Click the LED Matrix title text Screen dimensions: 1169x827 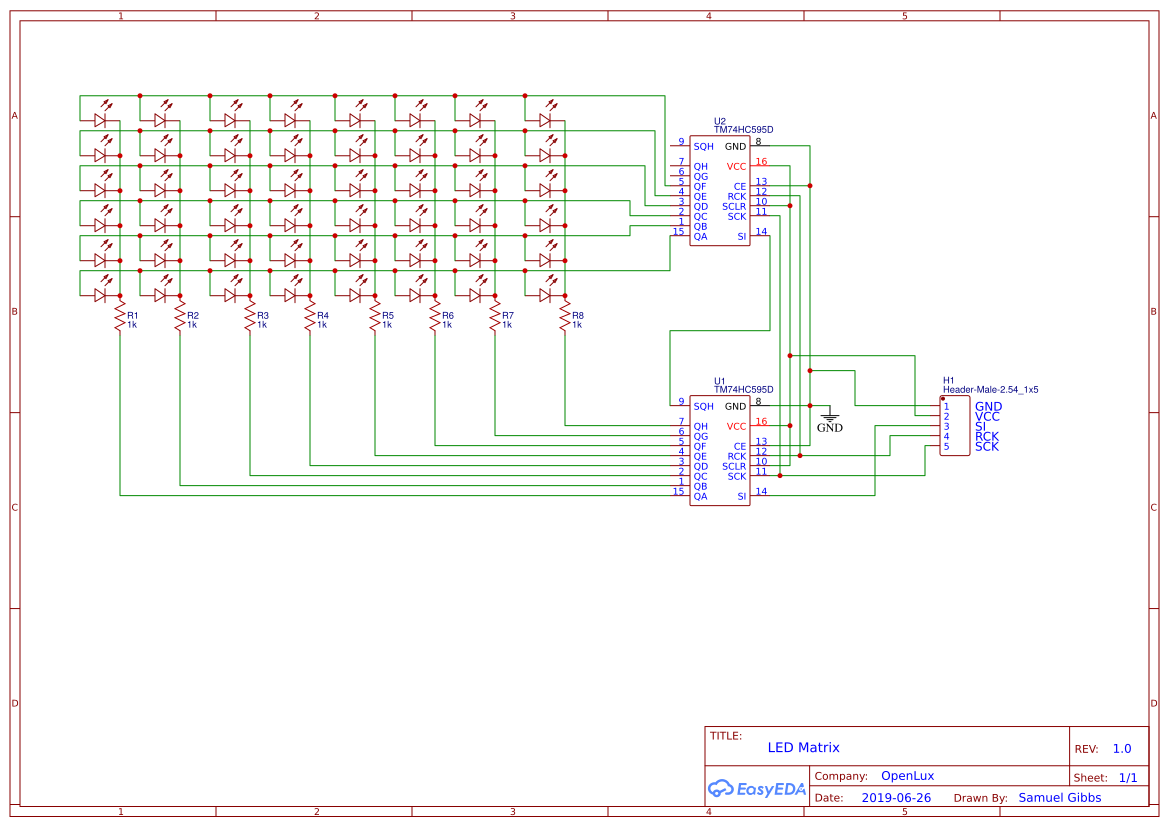coord(803,747)
